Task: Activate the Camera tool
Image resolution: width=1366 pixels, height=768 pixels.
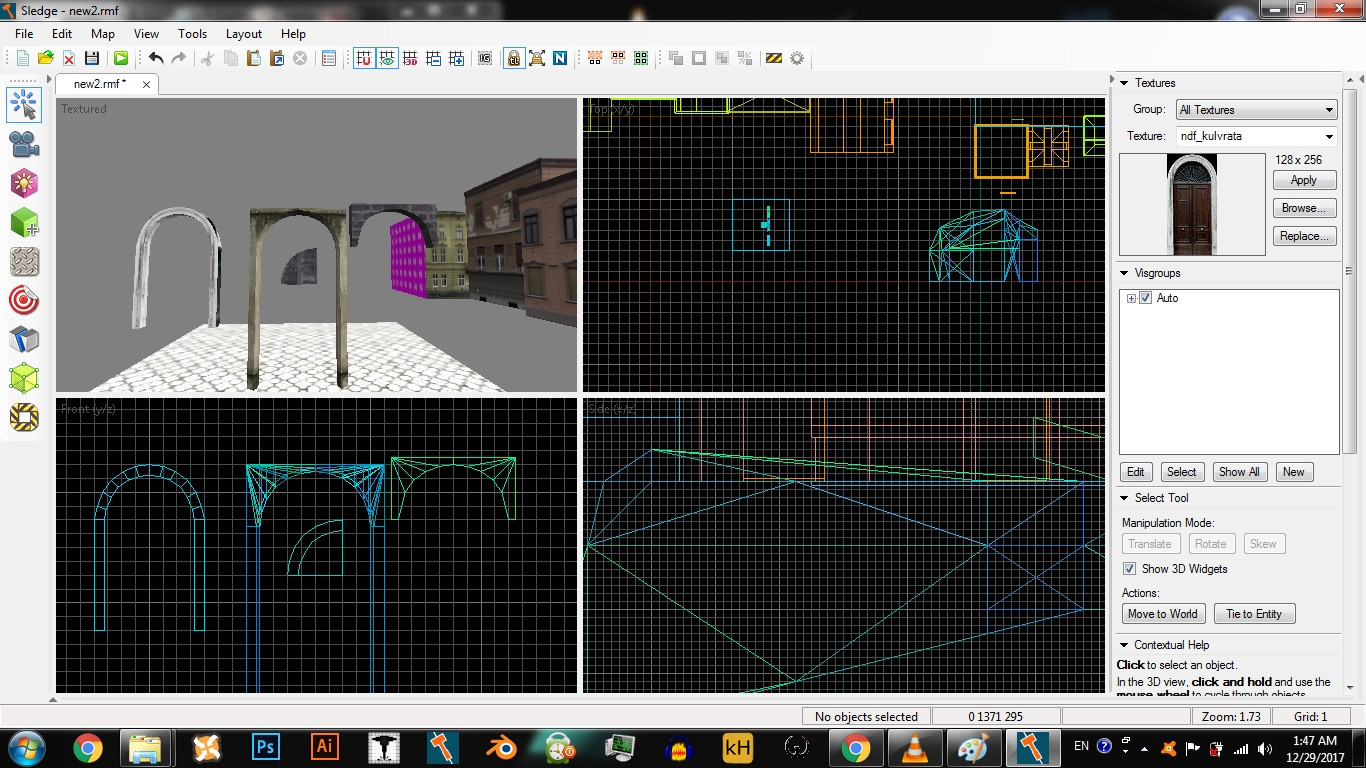Action: (24, 144)
